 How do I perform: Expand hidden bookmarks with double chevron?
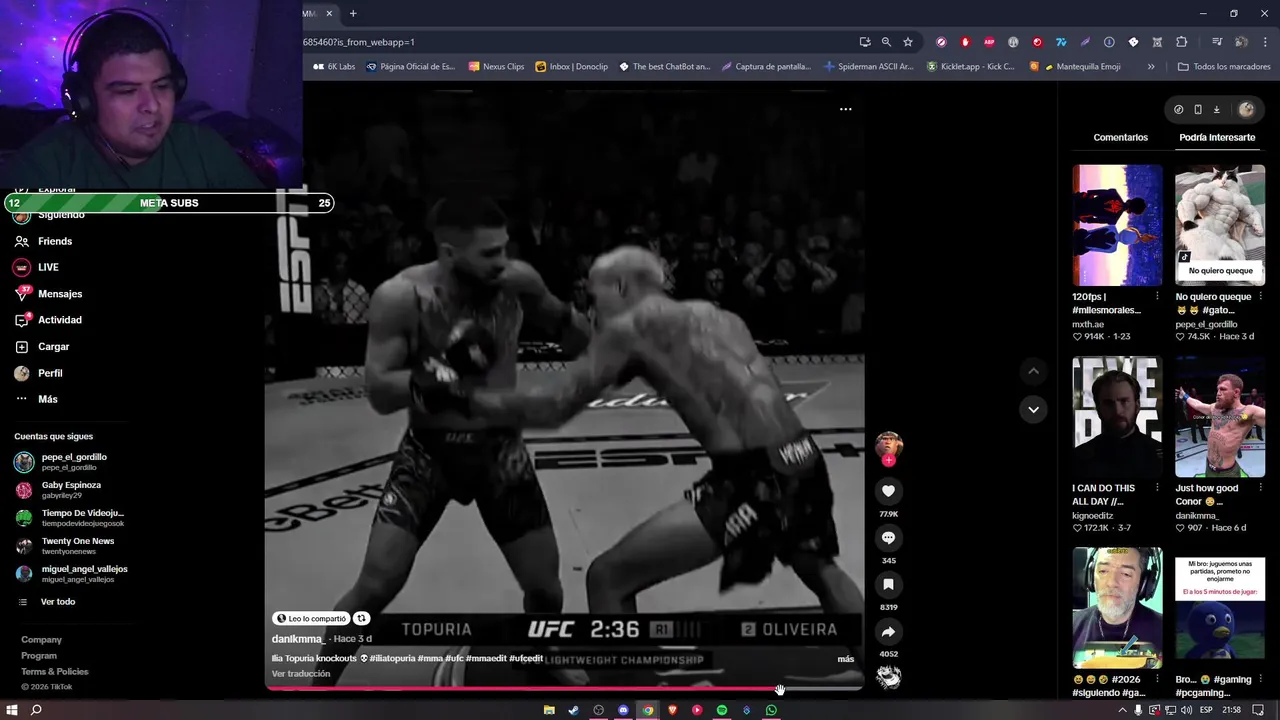pyautogui.click(x=1151, y=67)
